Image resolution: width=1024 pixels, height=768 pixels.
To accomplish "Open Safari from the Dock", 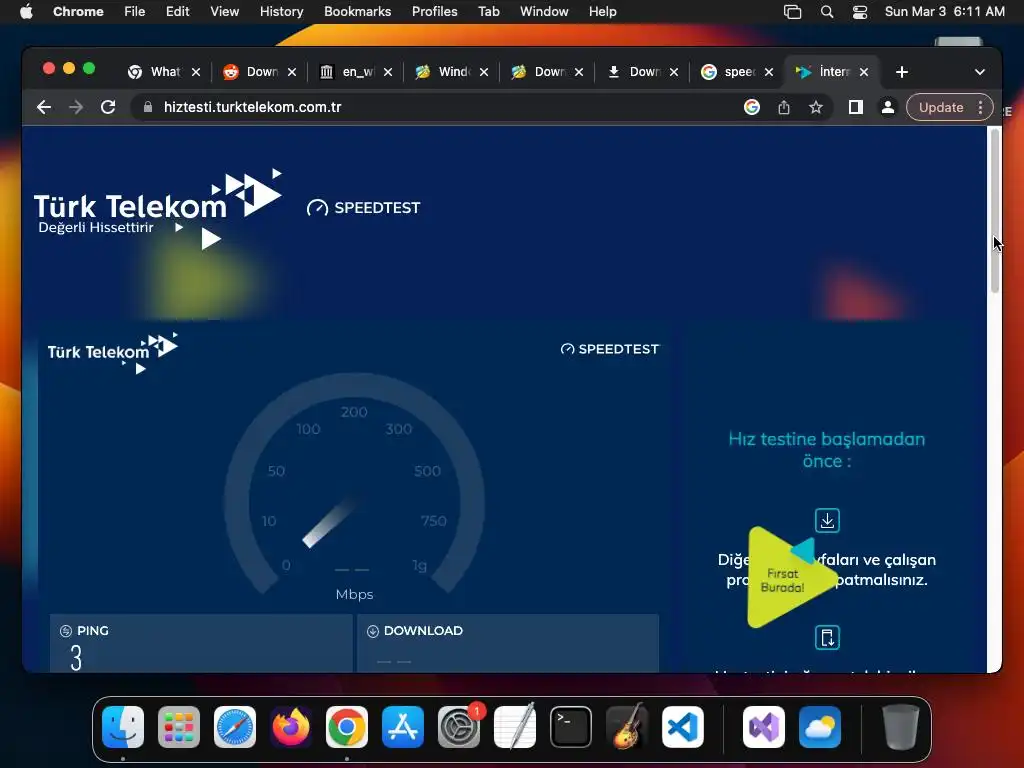I will pyautogui.click(x=235, y=727).
